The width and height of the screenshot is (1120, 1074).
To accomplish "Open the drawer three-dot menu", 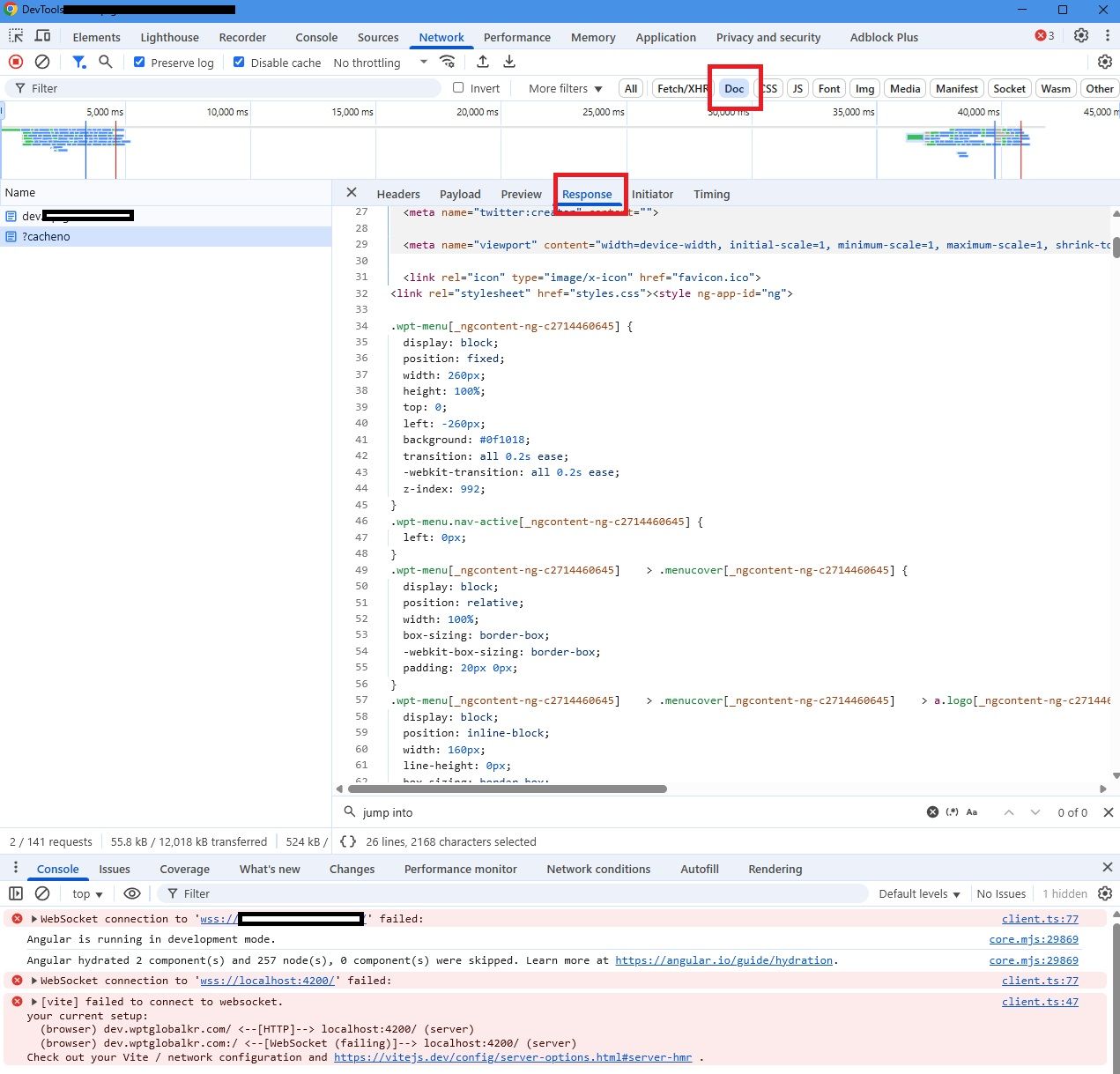I will pyautogui.click(x=16, y=868).
